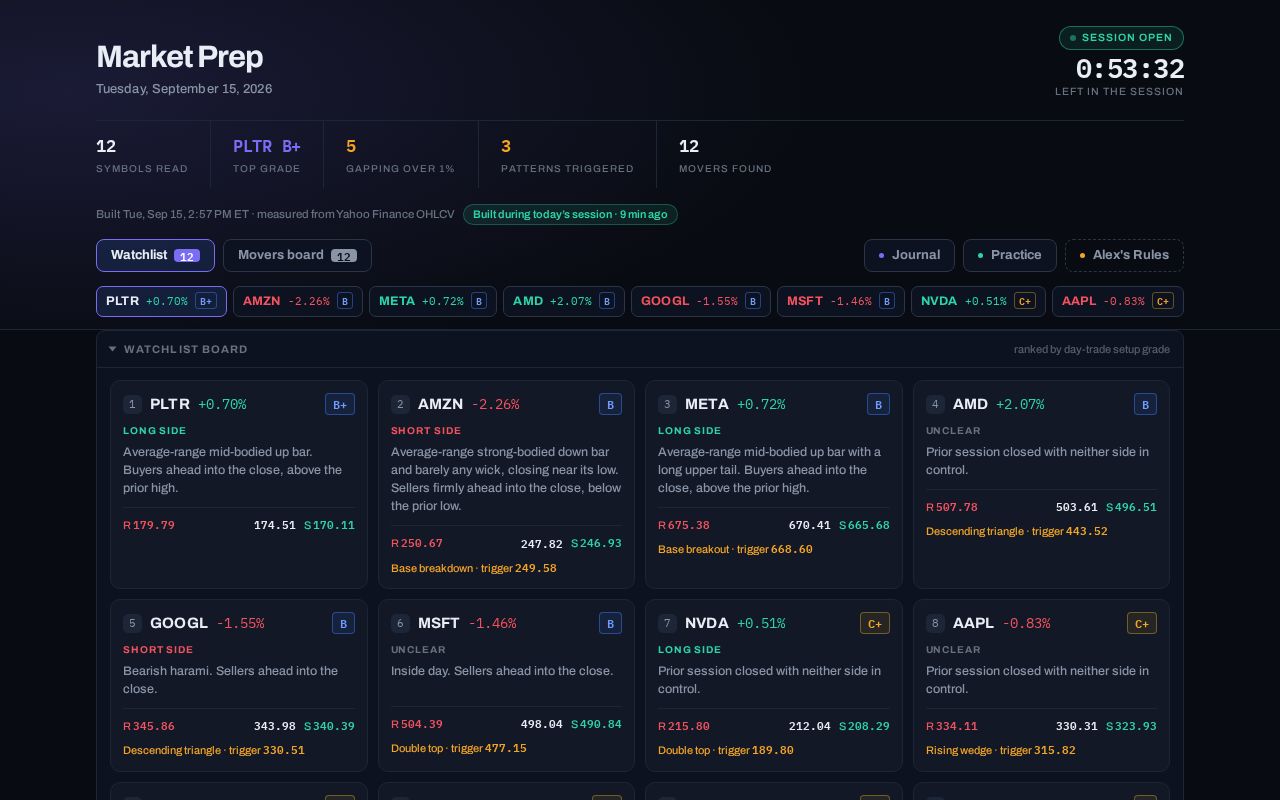Click rank number 6 on MSFT card
The image size is (1280, 800).
pyautogui.click(x=400, y=623)
